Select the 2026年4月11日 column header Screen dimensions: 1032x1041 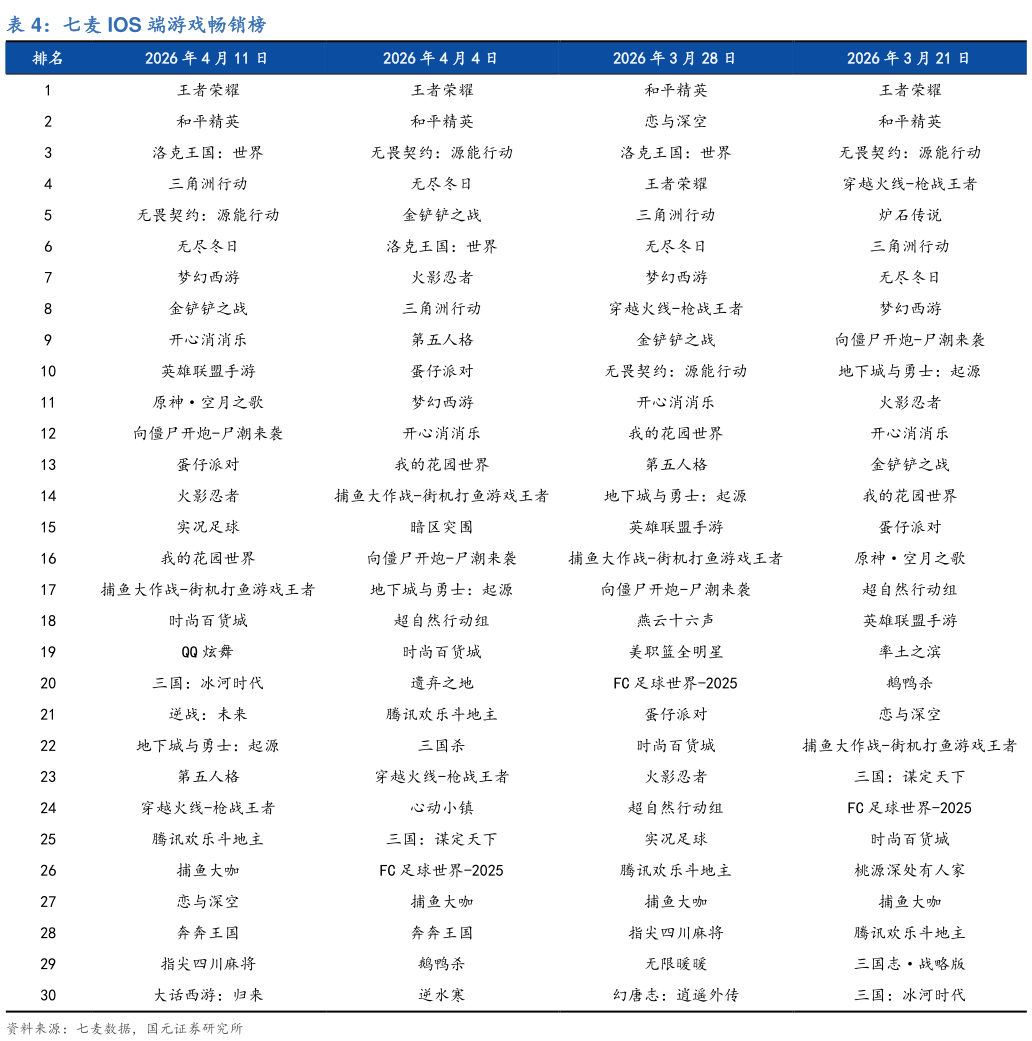point(207,58)
